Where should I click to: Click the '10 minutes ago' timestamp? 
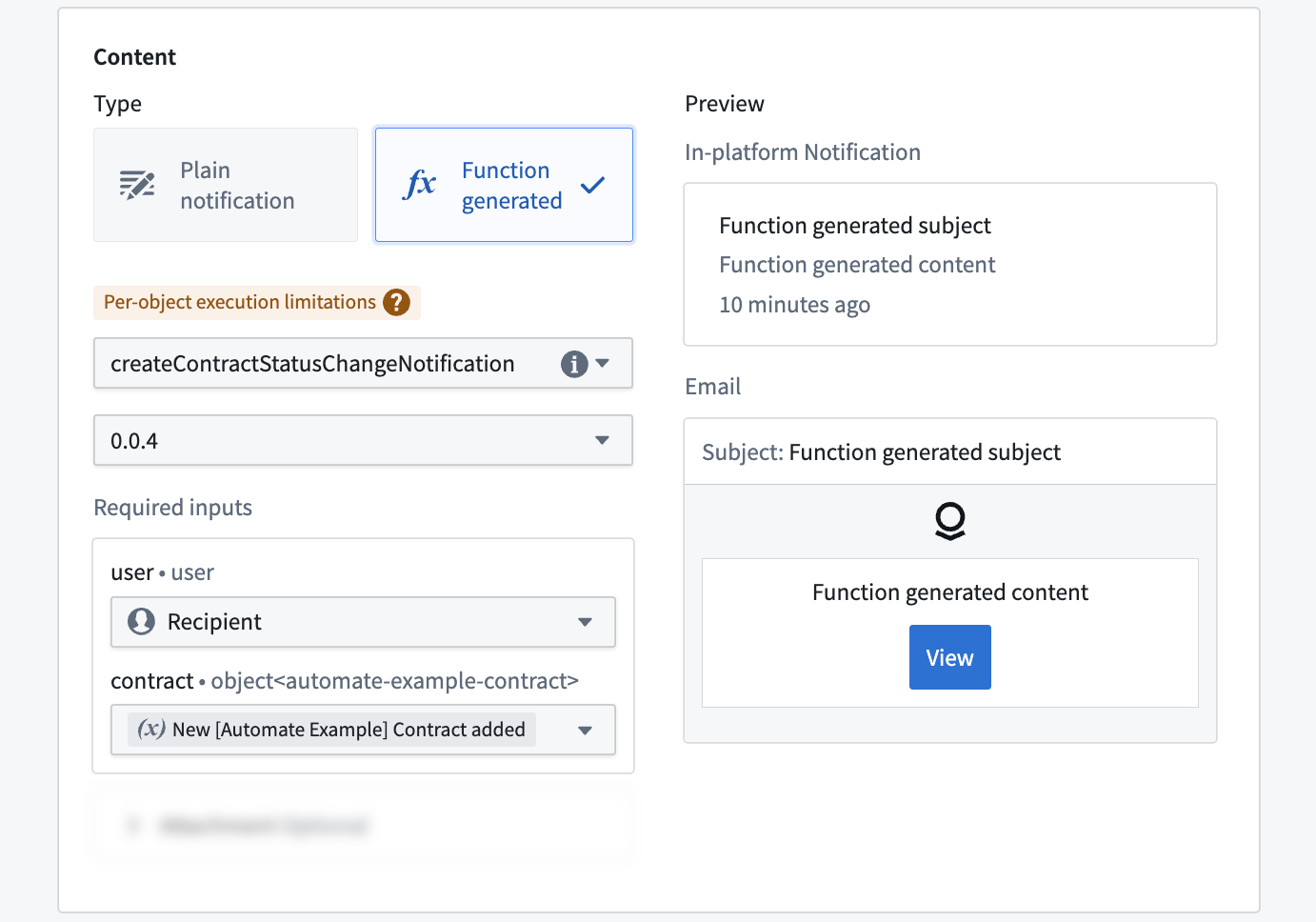[x=795, y=305]
